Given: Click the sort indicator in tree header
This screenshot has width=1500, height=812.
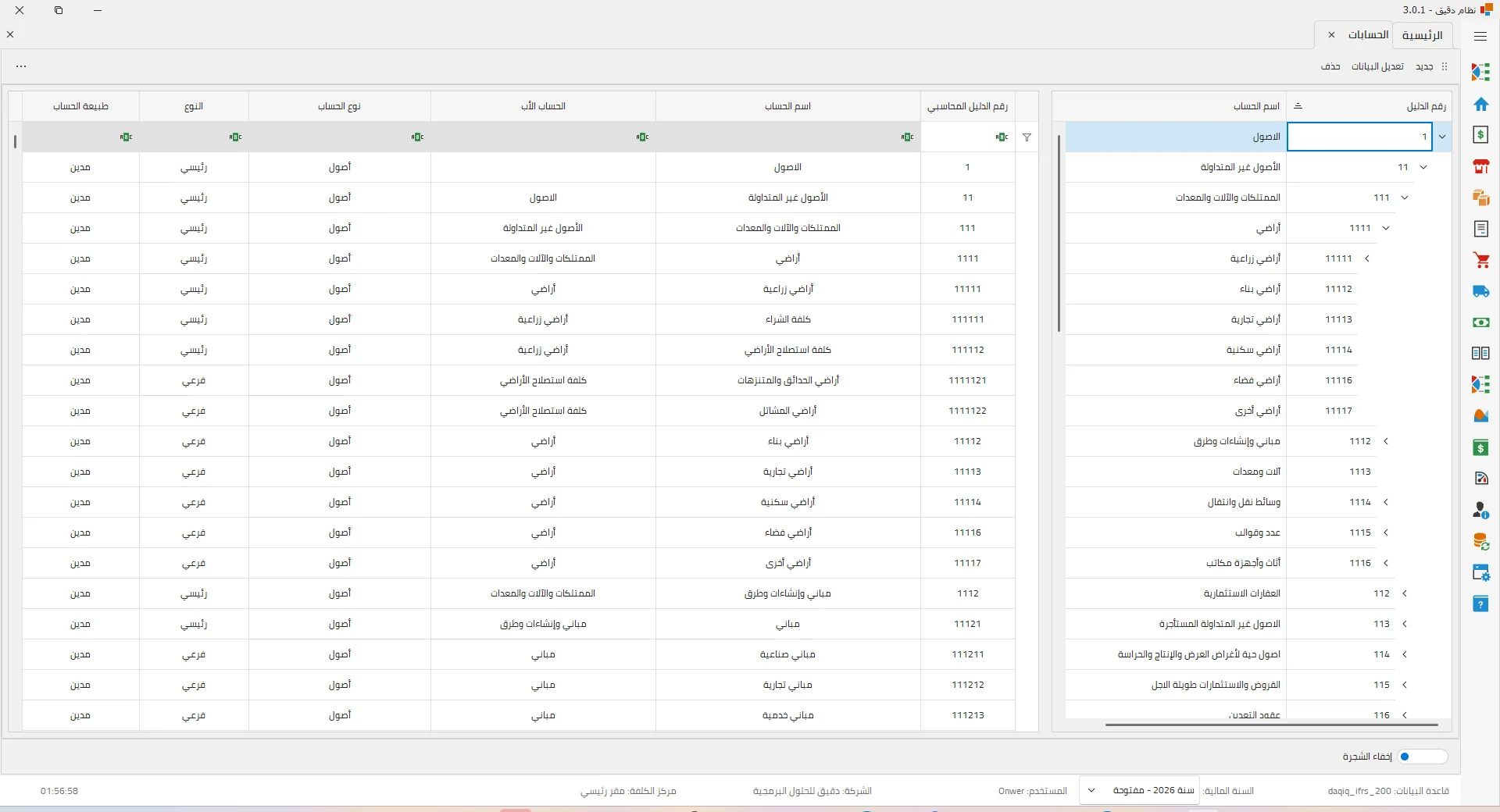Looking at the screenshot, I should coord(1298,106).
